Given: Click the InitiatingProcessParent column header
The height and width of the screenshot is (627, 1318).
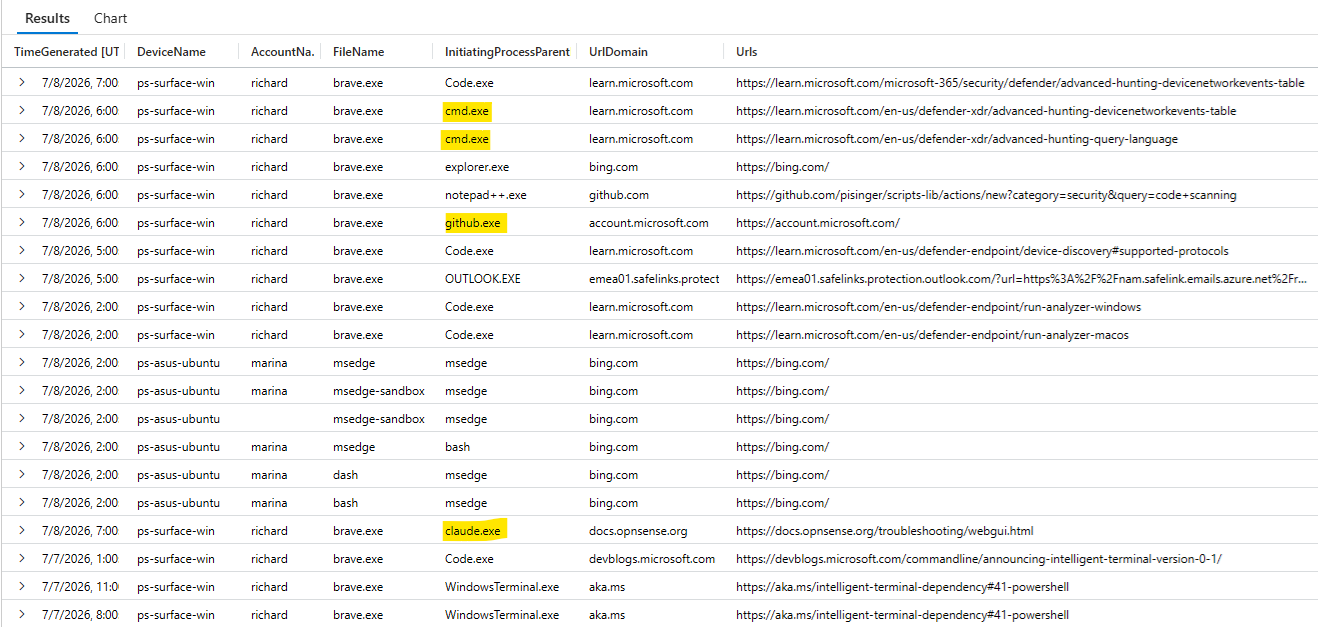Looking at the screenshot, I should point(507,51).
